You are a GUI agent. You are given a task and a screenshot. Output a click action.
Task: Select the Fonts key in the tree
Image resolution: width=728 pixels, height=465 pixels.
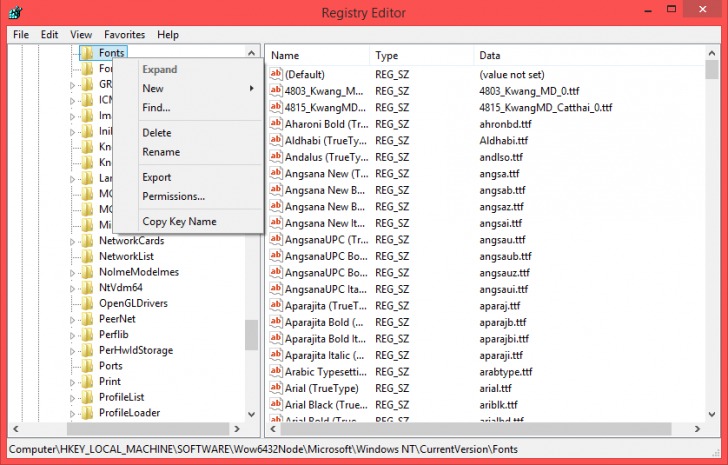pyautogui.click(x=111, y=53)
